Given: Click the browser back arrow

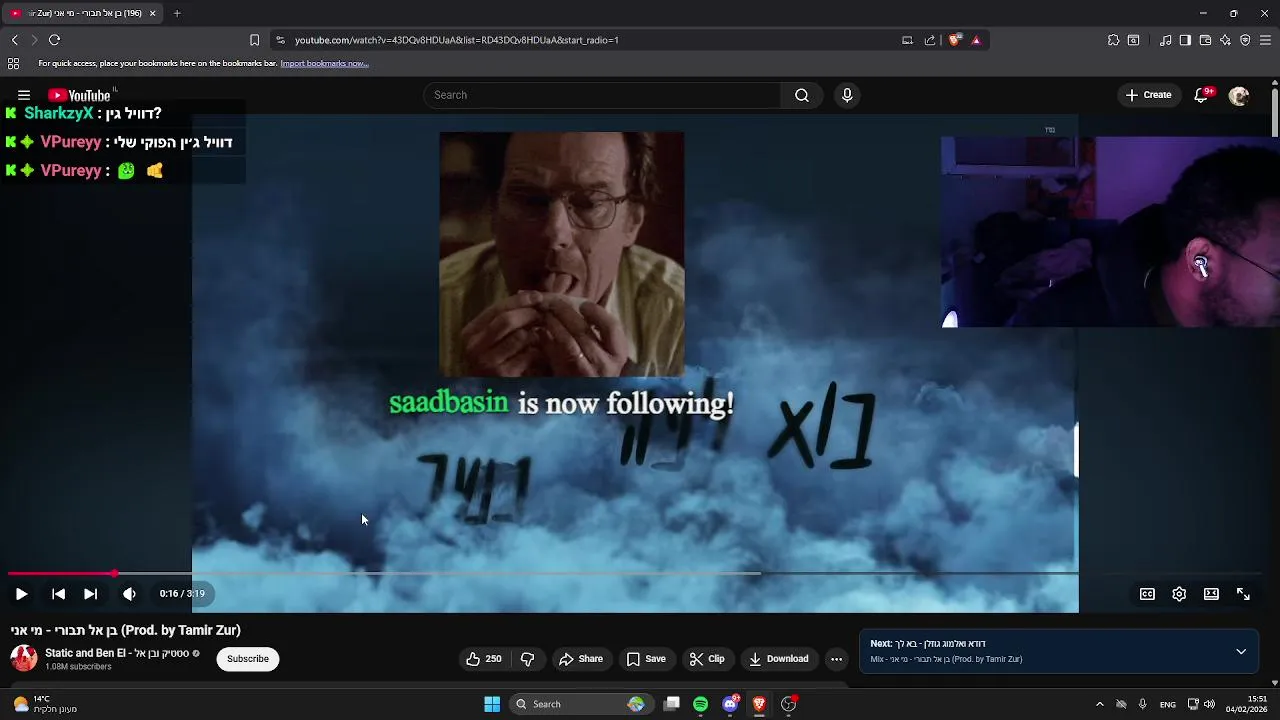Looking at the screenshot, I should point(14,40).
